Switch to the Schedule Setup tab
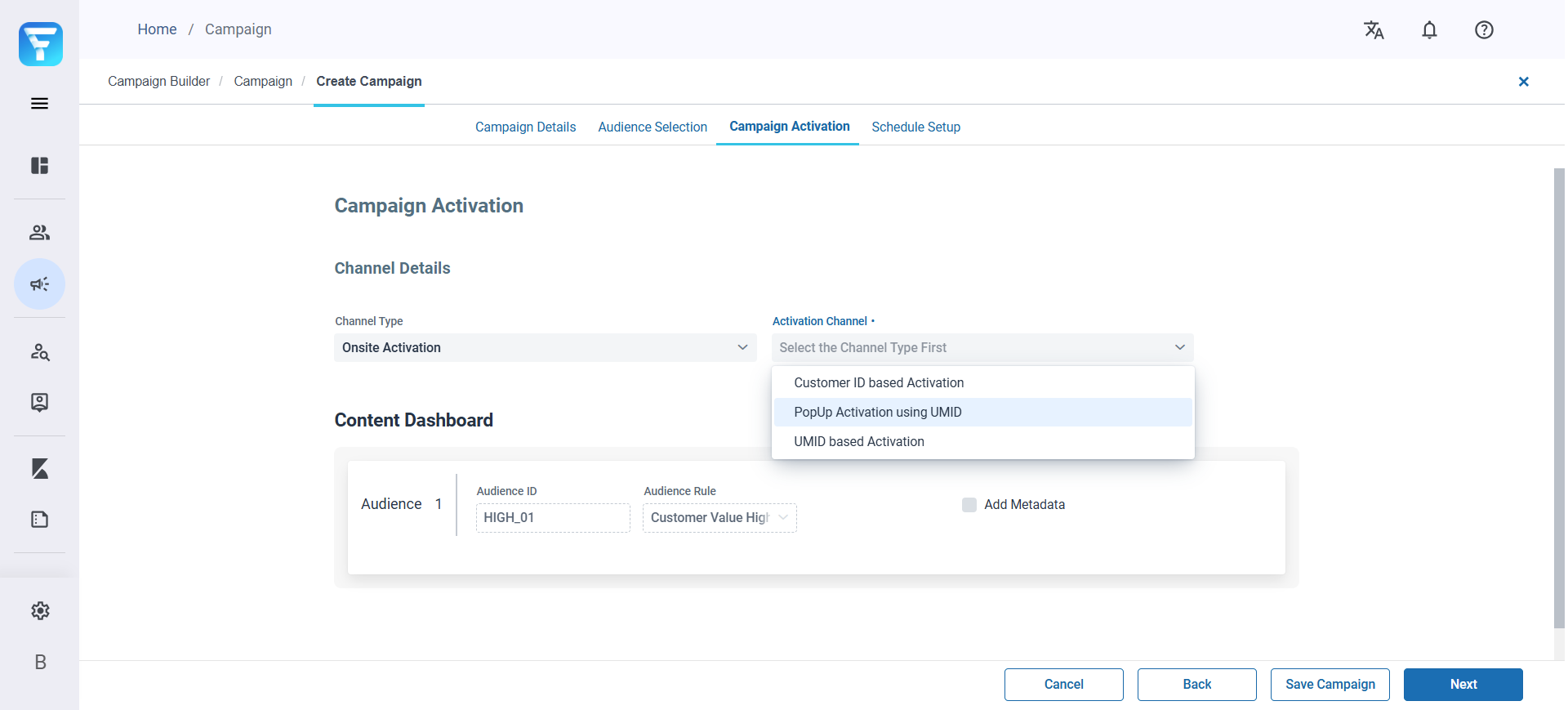 (915, 127)
